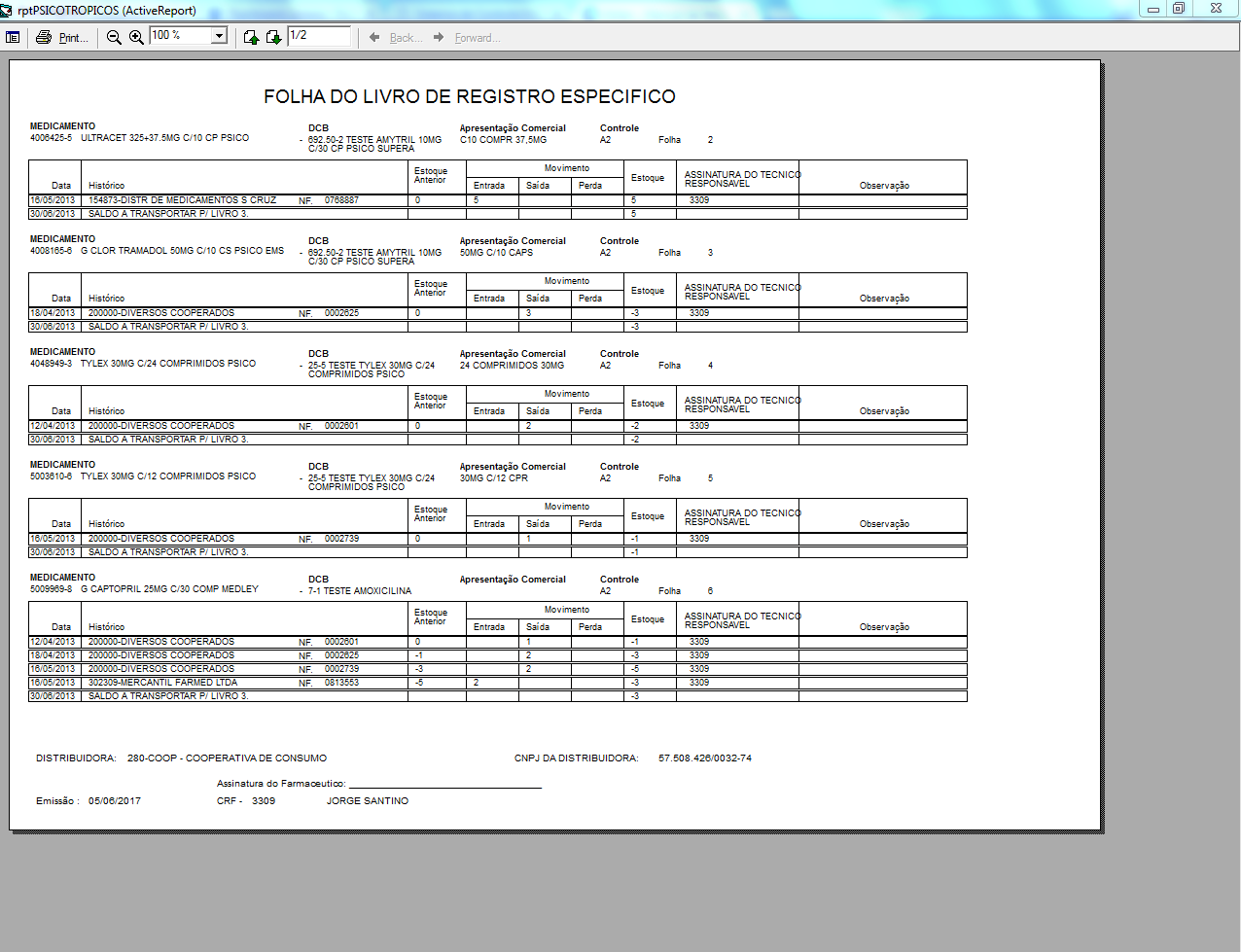Click date 12/04/2013 in TYLEX C/24 table
This screenshot has height=952, width=1241.
(x=53, y=426)
